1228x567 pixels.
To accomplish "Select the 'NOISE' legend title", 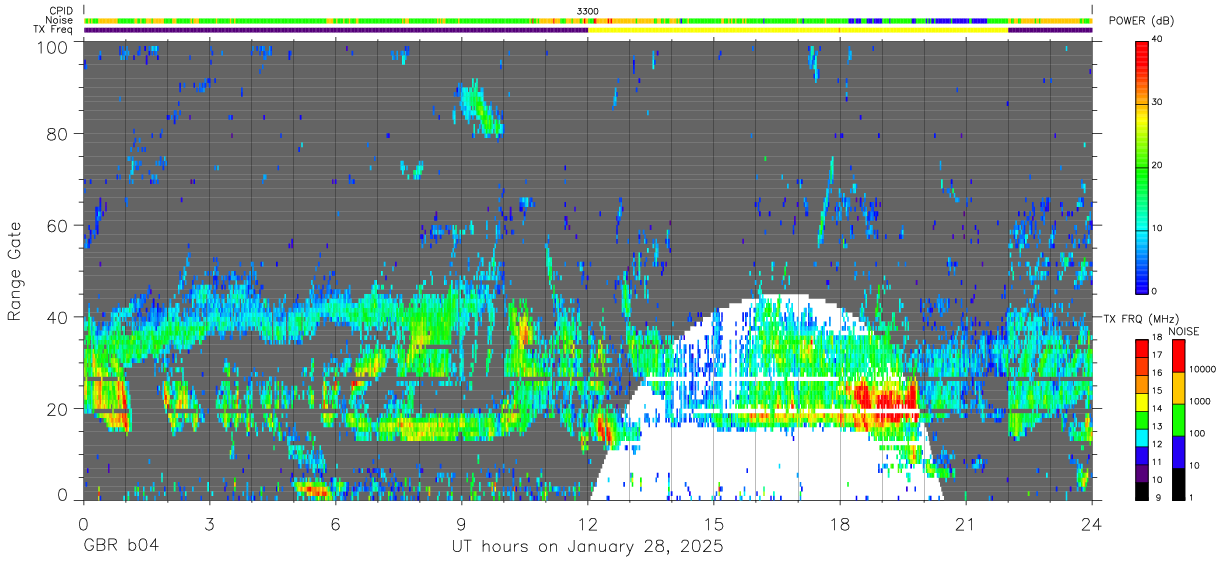I will [x=1183, y=331].
